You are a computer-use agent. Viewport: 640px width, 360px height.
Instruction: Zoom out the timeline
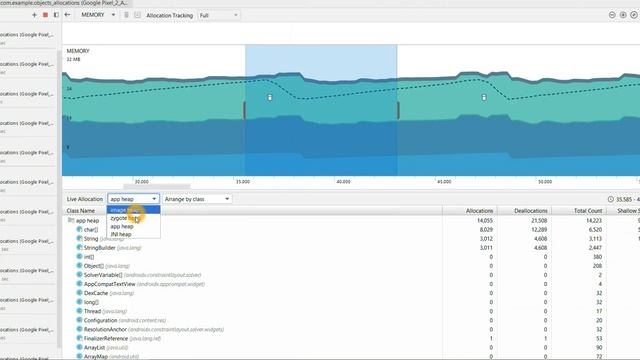612,15
